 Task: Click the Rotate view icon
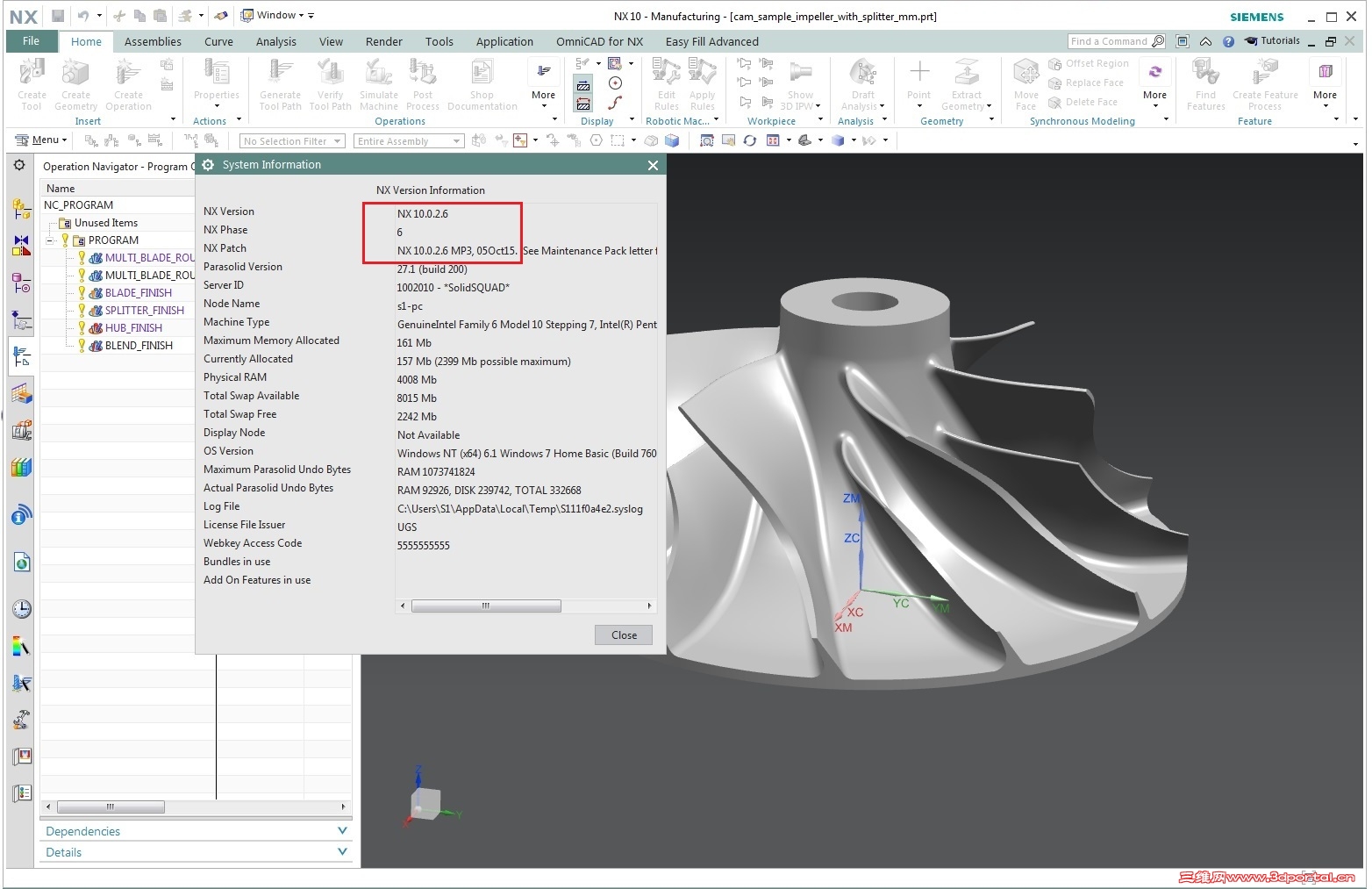pyautogui.click(x=750, y=140)
